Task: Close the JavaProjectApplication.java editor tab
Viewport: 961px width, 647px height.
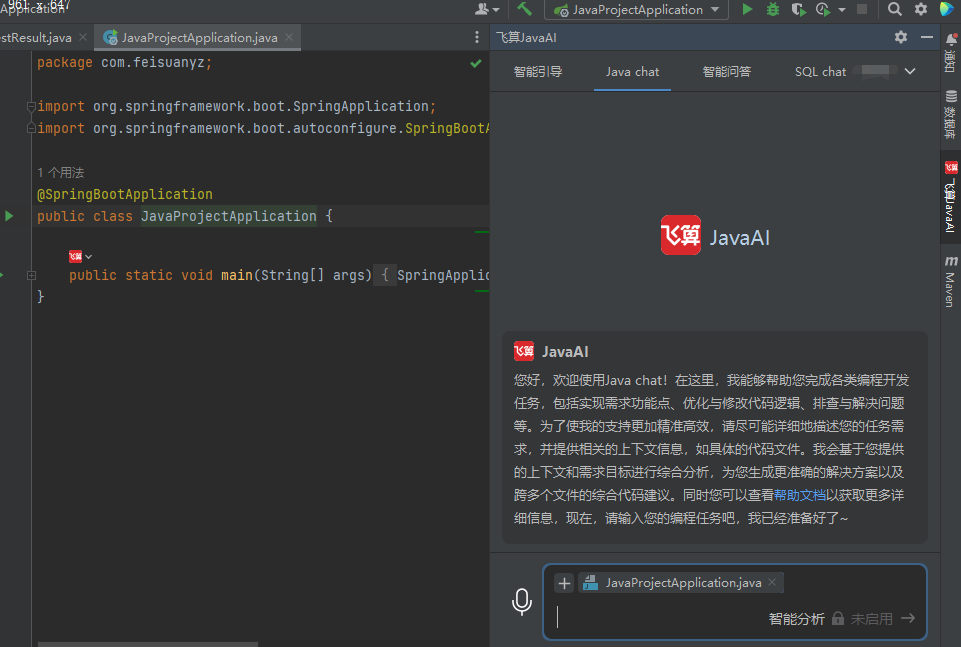Action: coord(289,37)
